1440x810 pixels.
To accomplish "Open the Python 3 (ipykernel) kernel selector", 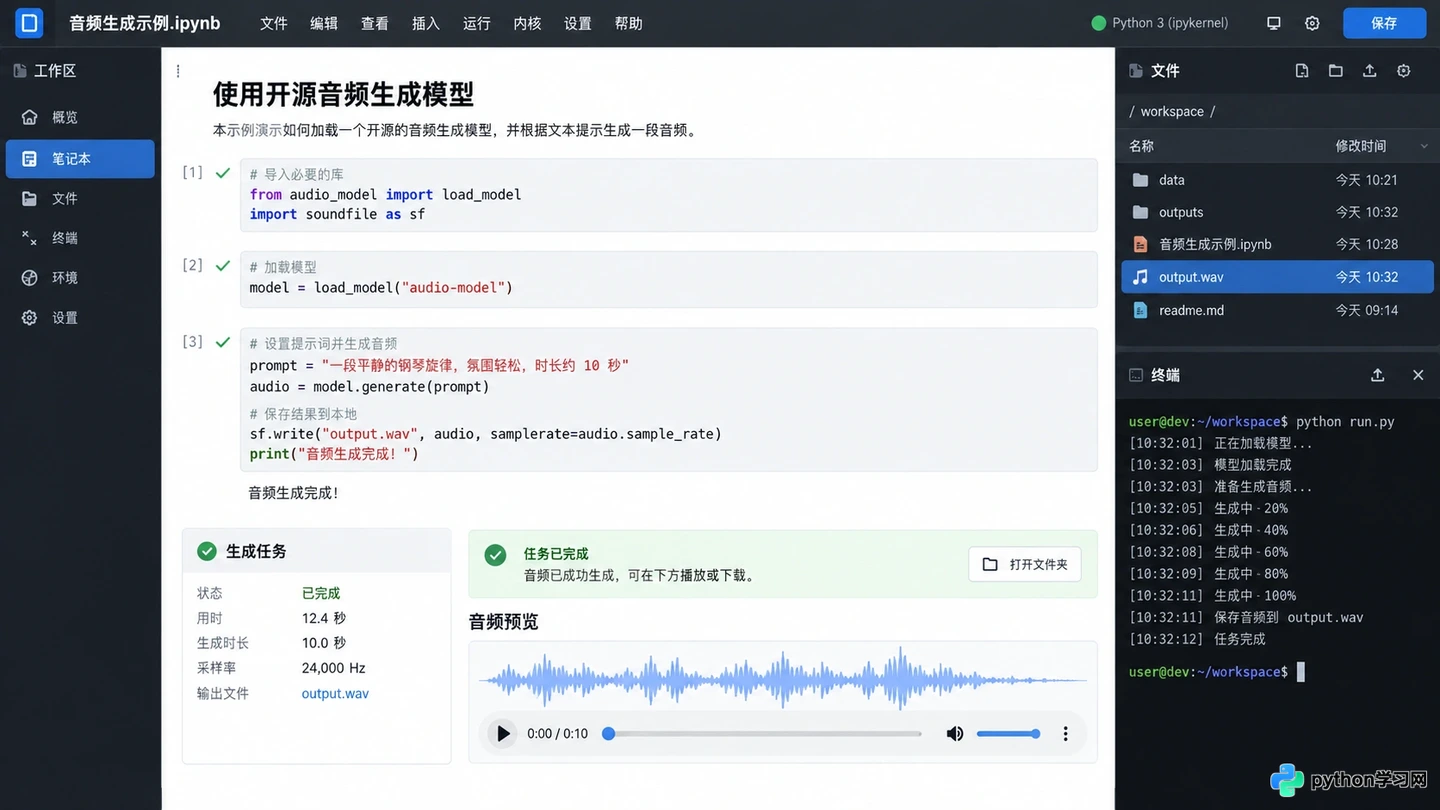I will click(x=1160, y=23).
